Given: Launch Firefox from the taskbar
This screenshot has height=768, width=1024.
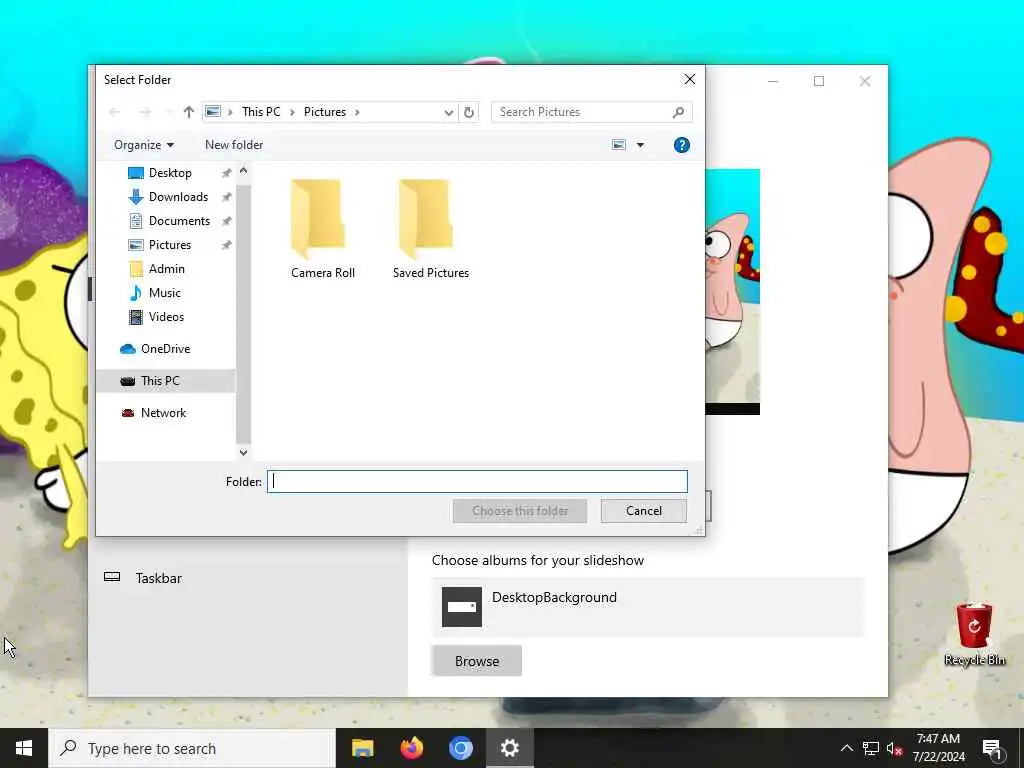Looking at the screenshot, I should pos(411,748).
